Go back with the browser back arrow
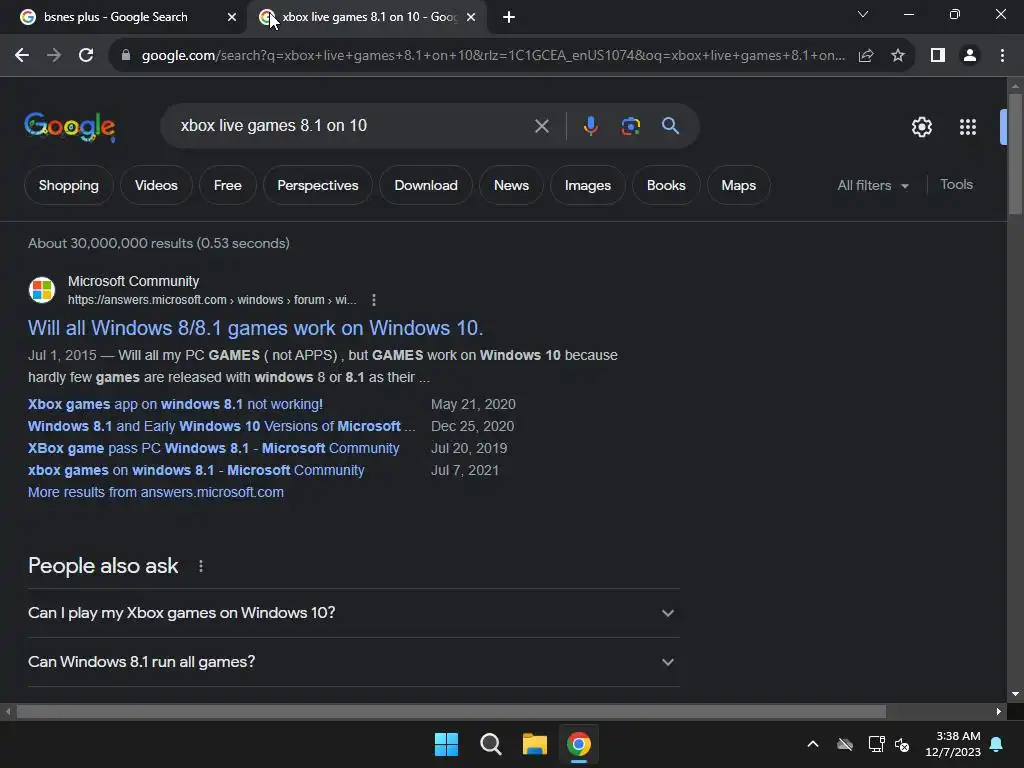Screen dimensions: 1024x768 [x=22, y=56]
